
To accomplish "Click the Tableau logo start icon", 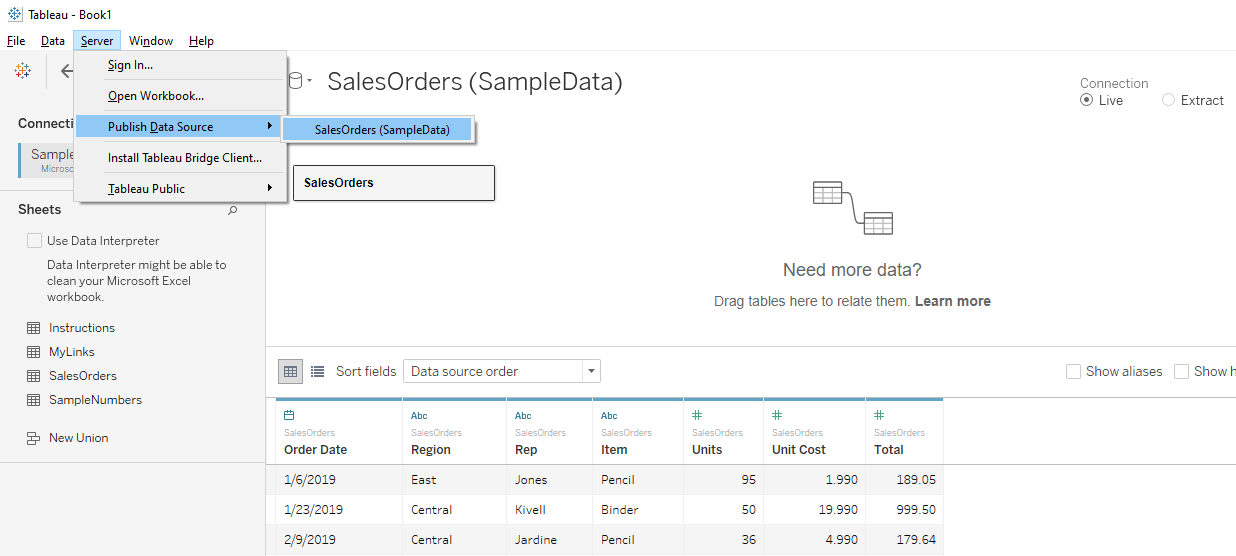I will coord(22,70).
